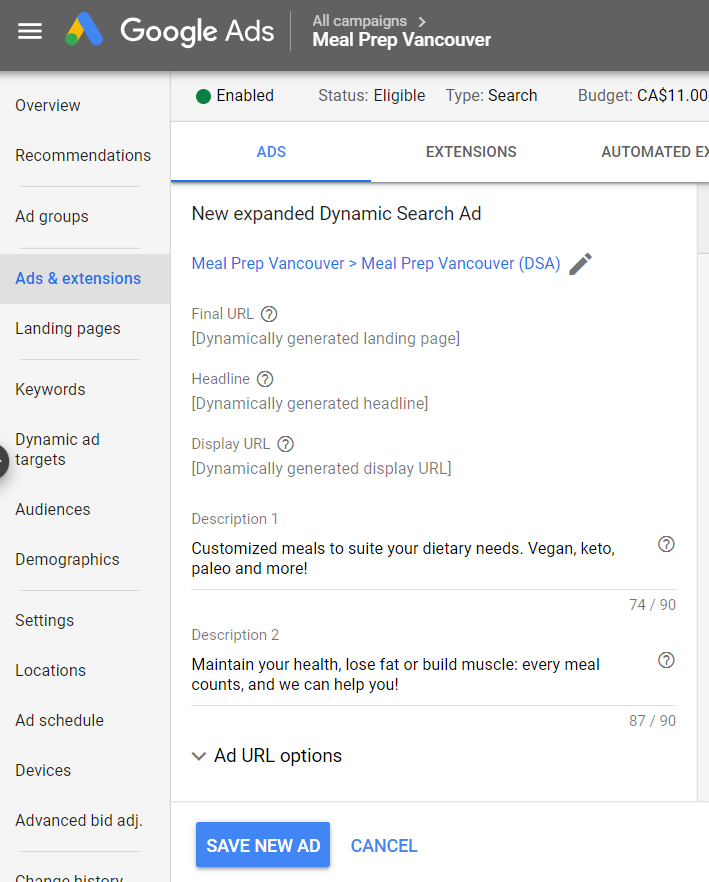
Task: Open help for Display URL
Action: pyautogui.click(x=285, y=444)
